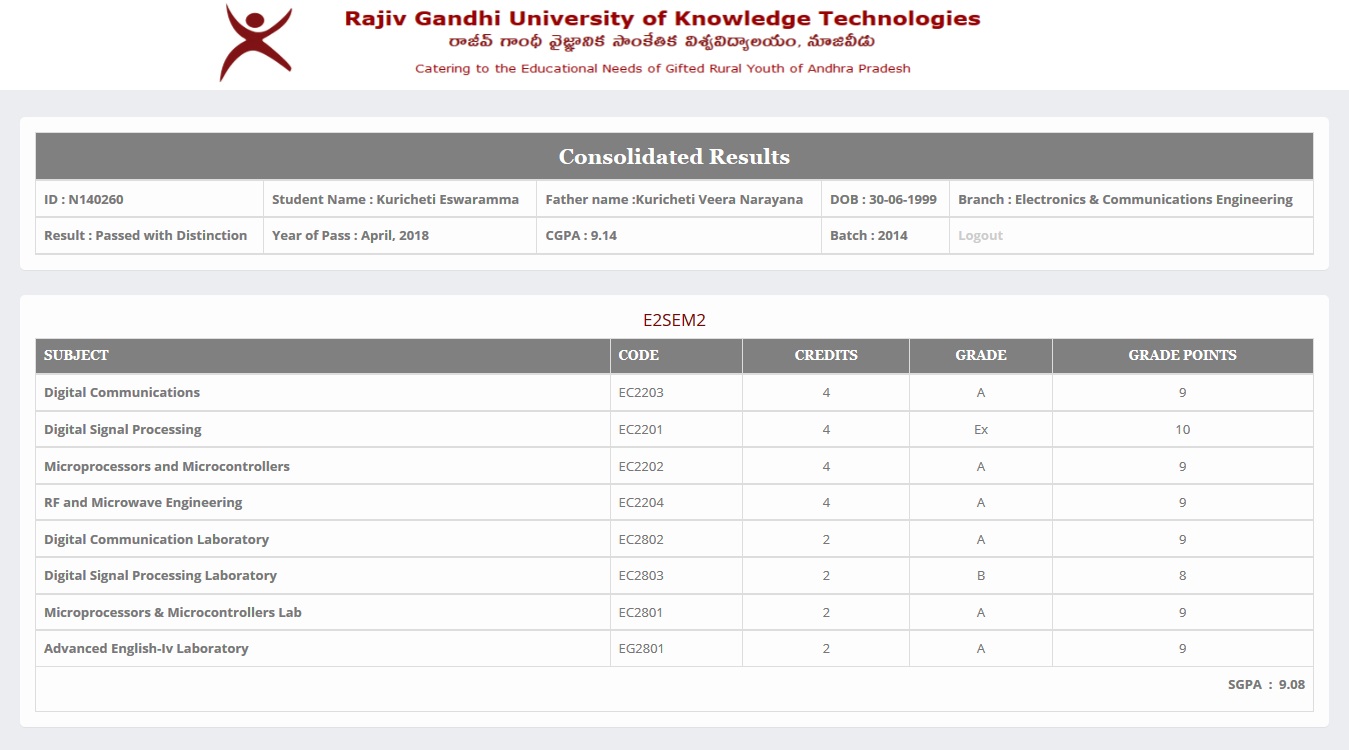This screenshot has height=750, width=1349.
Task: Click the CODE column header
Action: [x=676, y=355]
